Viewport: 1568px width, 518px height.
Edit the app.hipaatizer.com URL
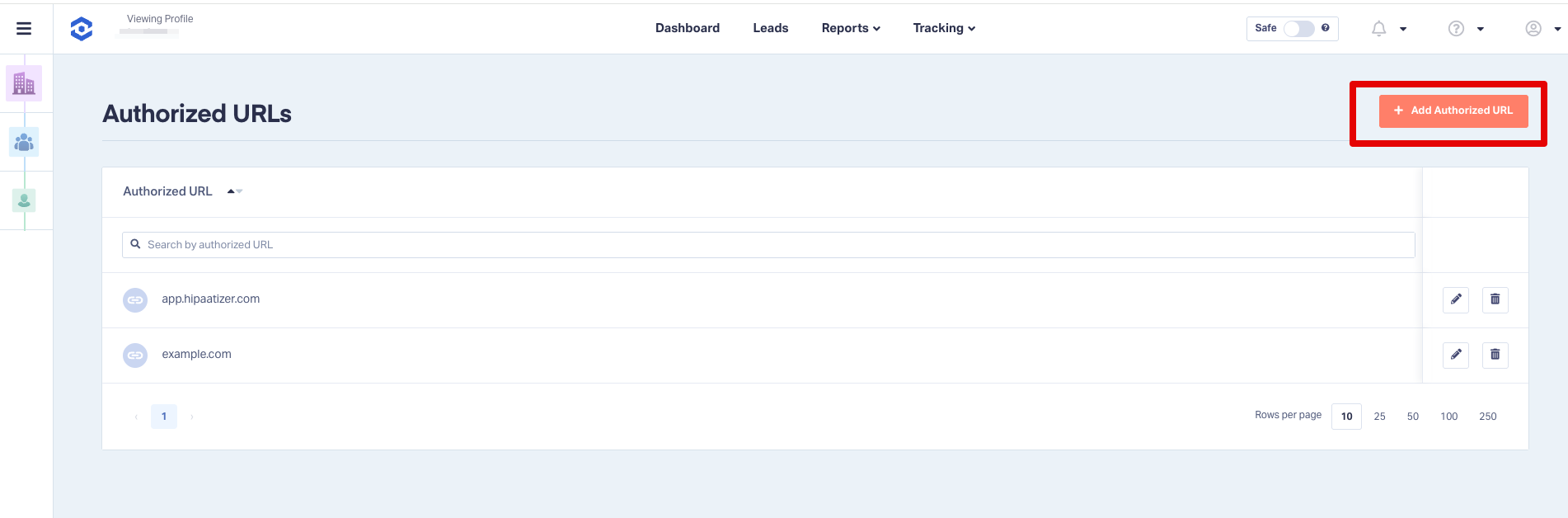tap(1455, 299)
